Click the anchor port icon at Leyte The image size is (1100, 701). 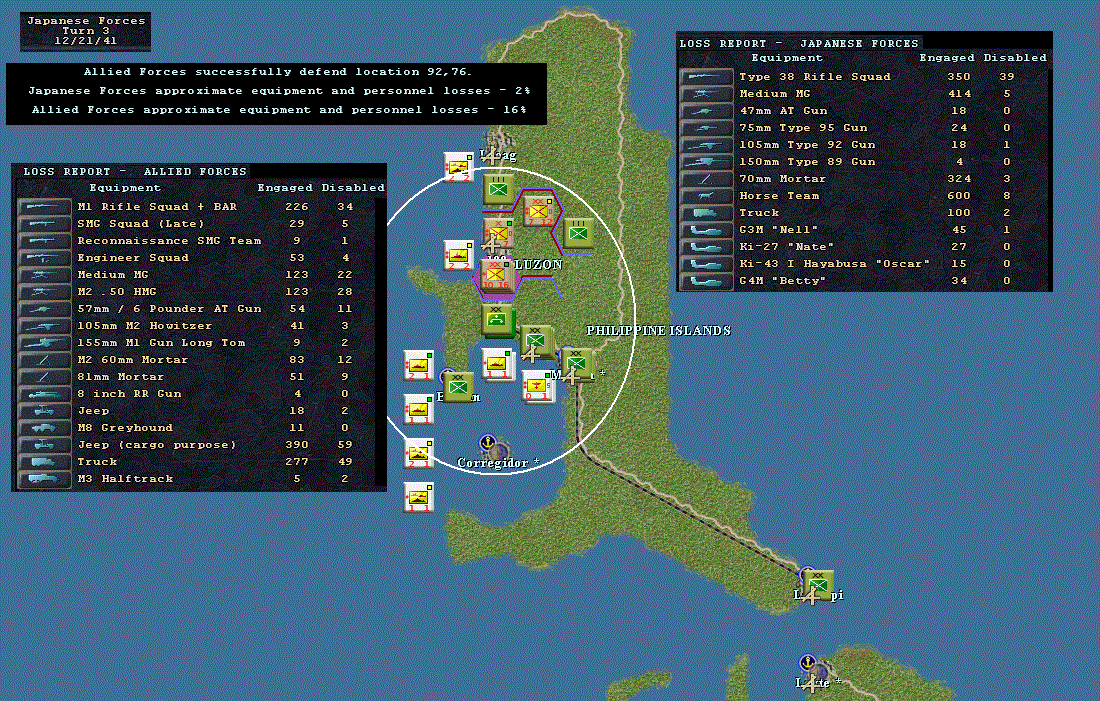pyautogui.click(x=807, y=663)
